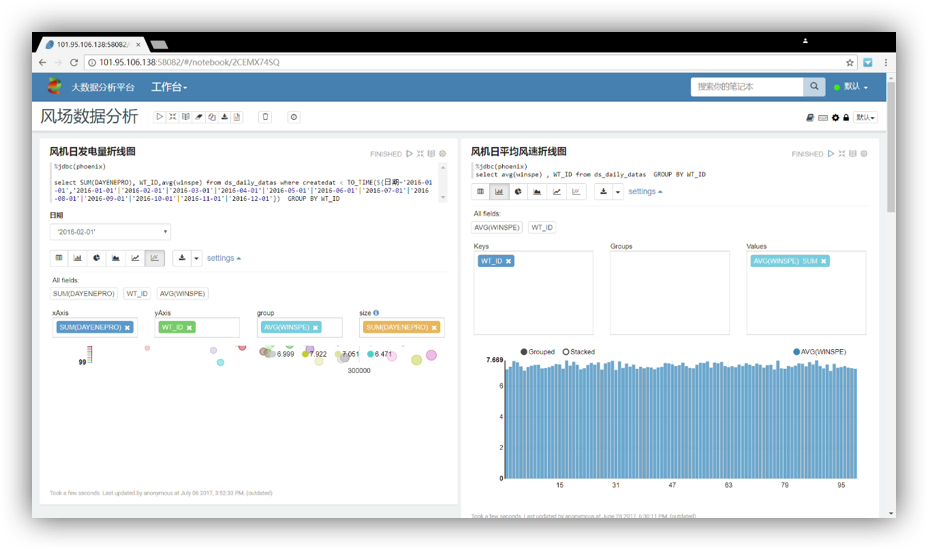Switch right paragraph to area chart
Image resolution: width=928 pixels, height=550 pixels.
[x=537, y=192]
